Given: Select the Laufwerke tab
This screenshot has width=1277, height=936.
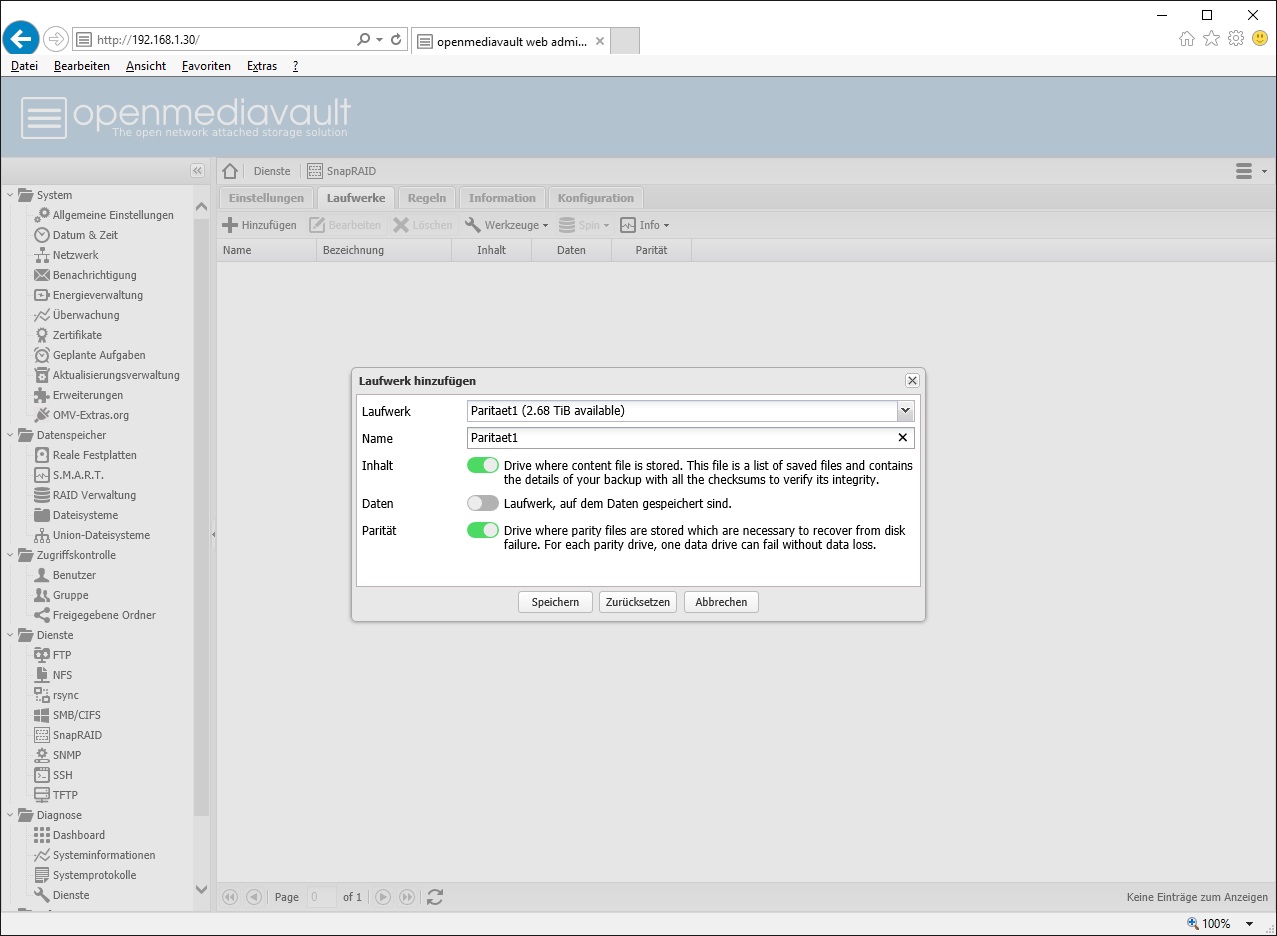Looking at the screenshot, I should tap(356, 198).
